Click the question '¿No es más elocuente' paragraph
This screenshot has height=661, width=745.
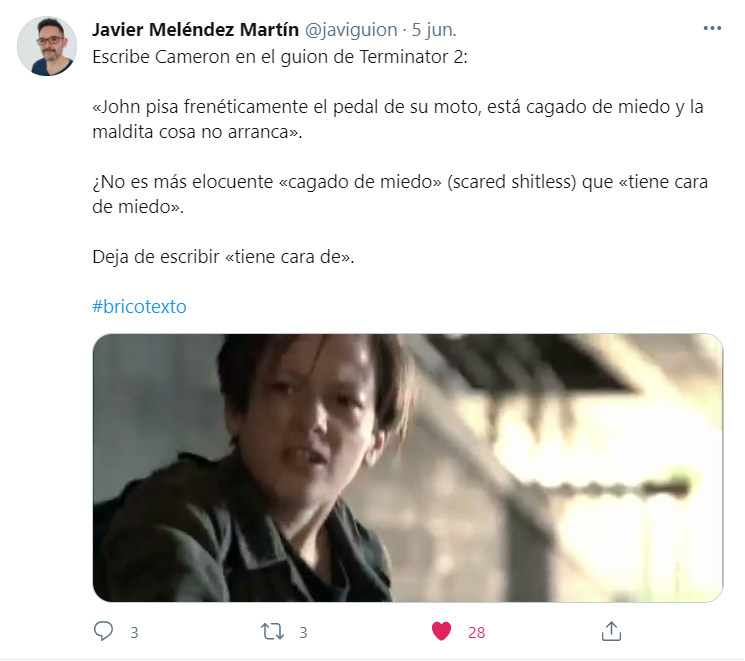400,194
